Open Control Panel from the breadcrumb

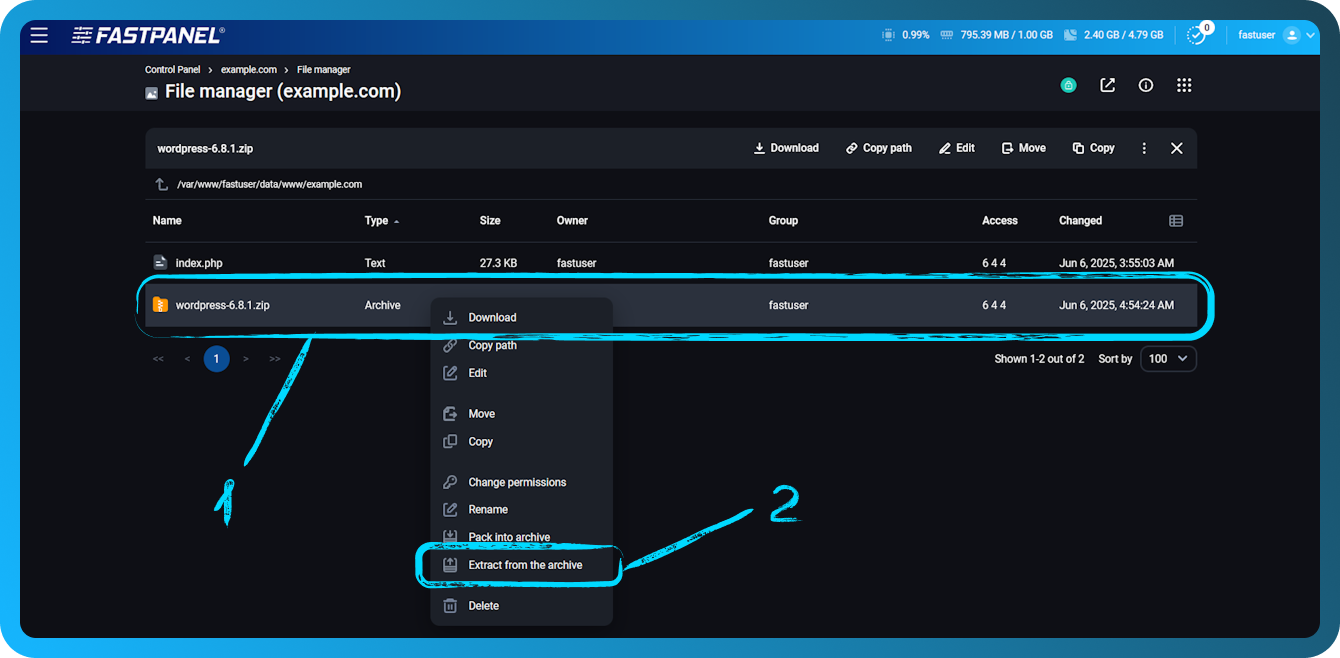coord(172,69)
